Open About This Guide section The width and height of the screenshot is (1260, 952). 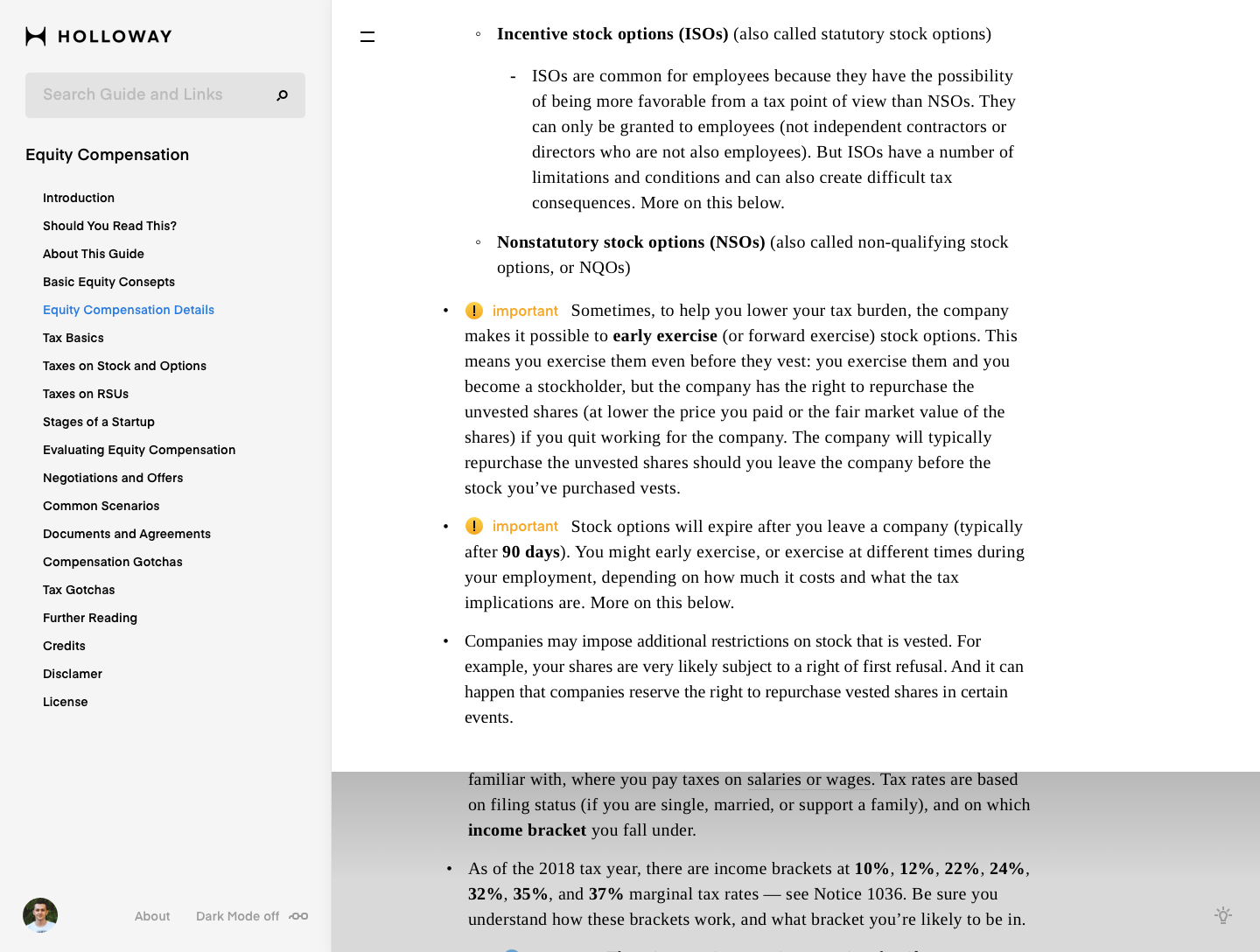pyautogui.click(x=94, y=254)
